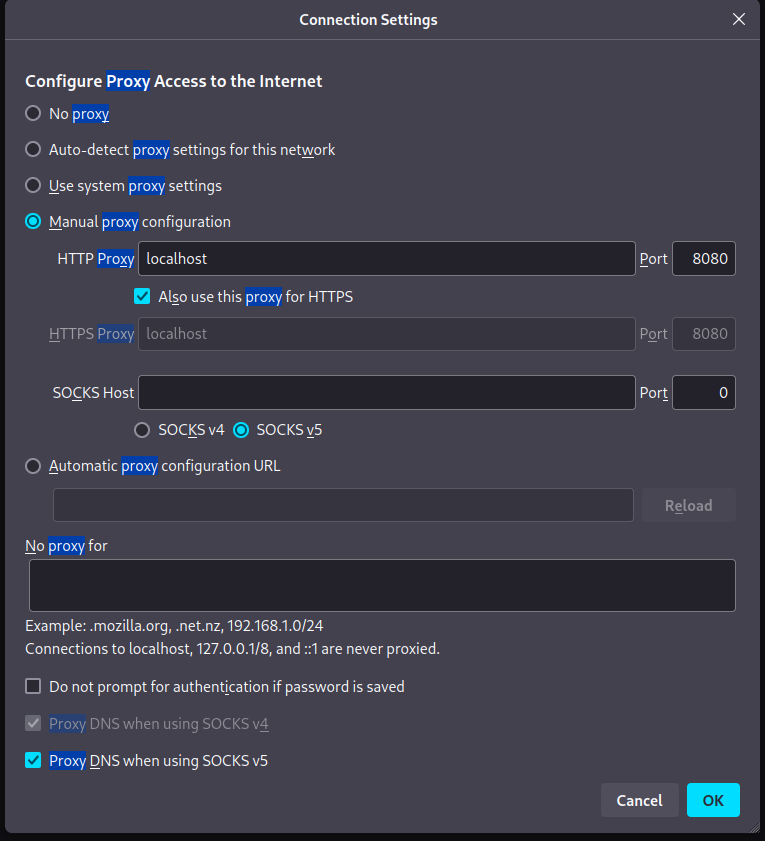
Task: Click the HTTP Proxy host field
Action: [x=386, y=258]
